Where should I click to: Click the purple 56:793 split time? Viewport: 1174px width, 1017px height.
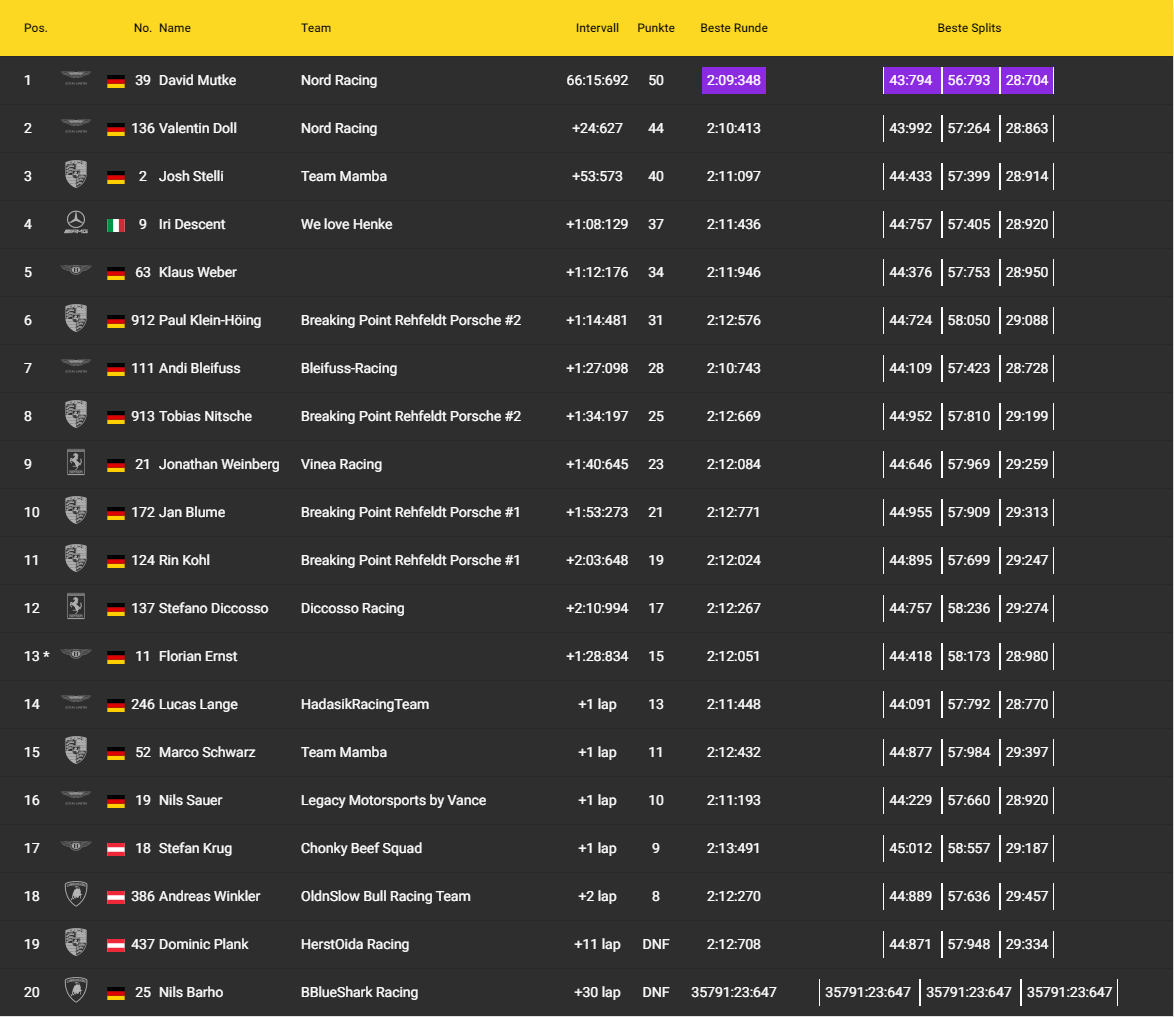click(x=969, y=80)
